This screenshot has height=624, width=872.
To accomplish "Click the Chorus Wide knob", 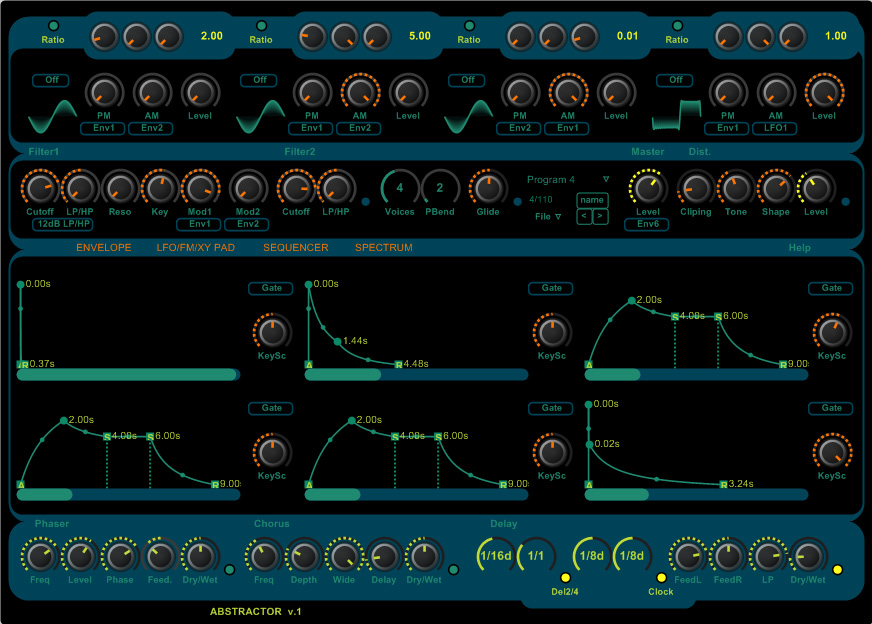I will coord(344,556).
